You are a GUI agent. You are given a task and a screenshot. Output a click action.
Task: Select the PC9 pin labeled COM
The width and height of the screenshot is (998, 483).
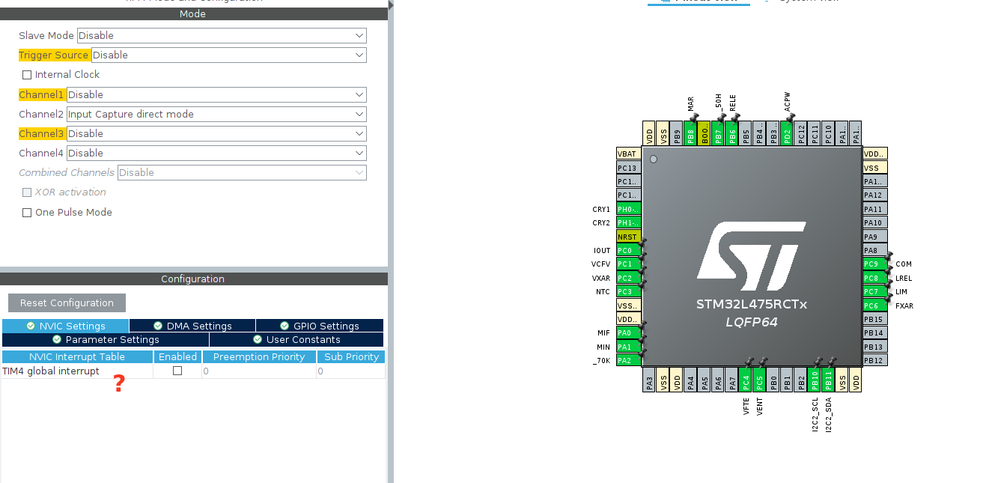[x=875, y=264]
